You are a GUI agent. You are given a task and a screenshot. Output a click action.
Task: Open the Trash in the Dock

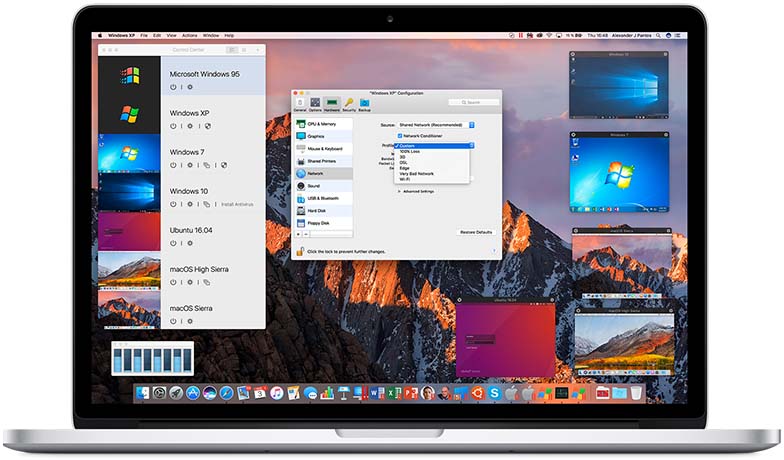click(x=636, y=393)
